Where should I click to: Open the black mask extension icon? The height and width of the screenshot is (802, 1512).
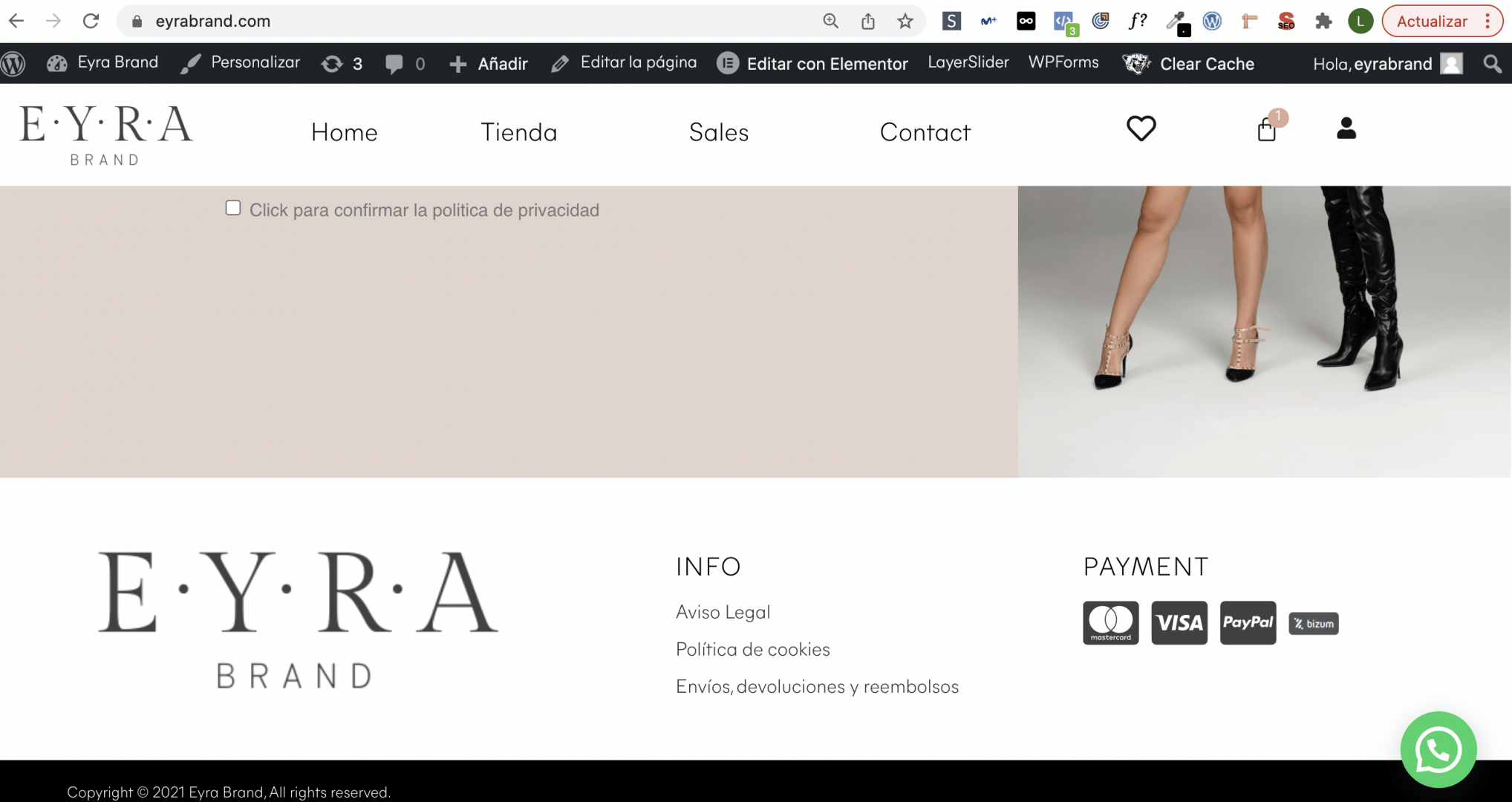1026,21
